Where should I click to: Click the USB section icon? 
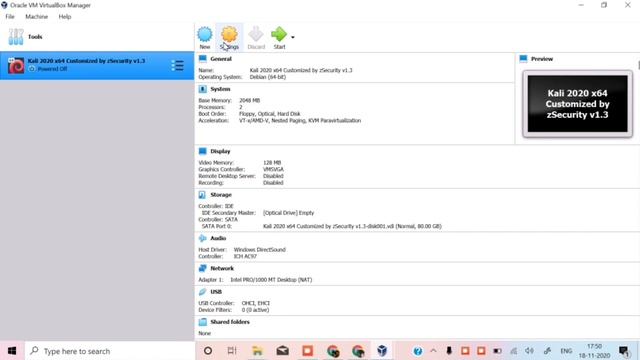click(202, 291)
